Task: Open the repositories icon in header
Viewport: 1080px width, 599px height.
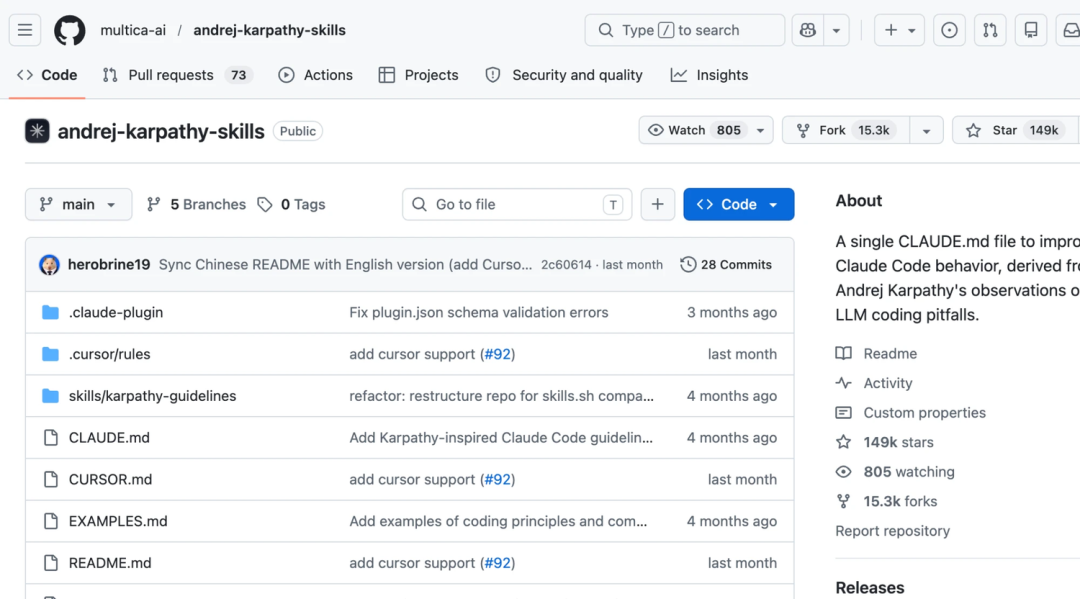Action: [x=1030, y=30]
